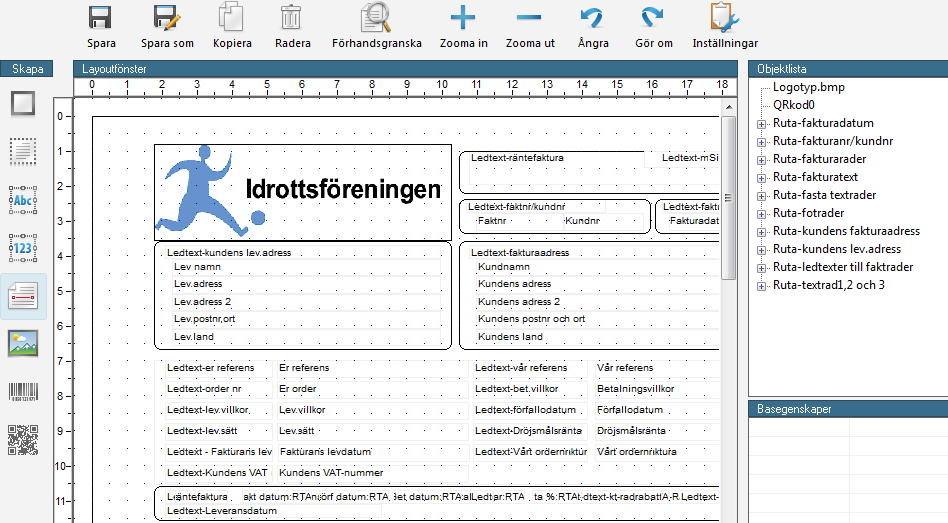The height and width of the screenshot is (523, 948).
Task: Select the barcode tool in Skapa panel
Action: click(23, 392)
